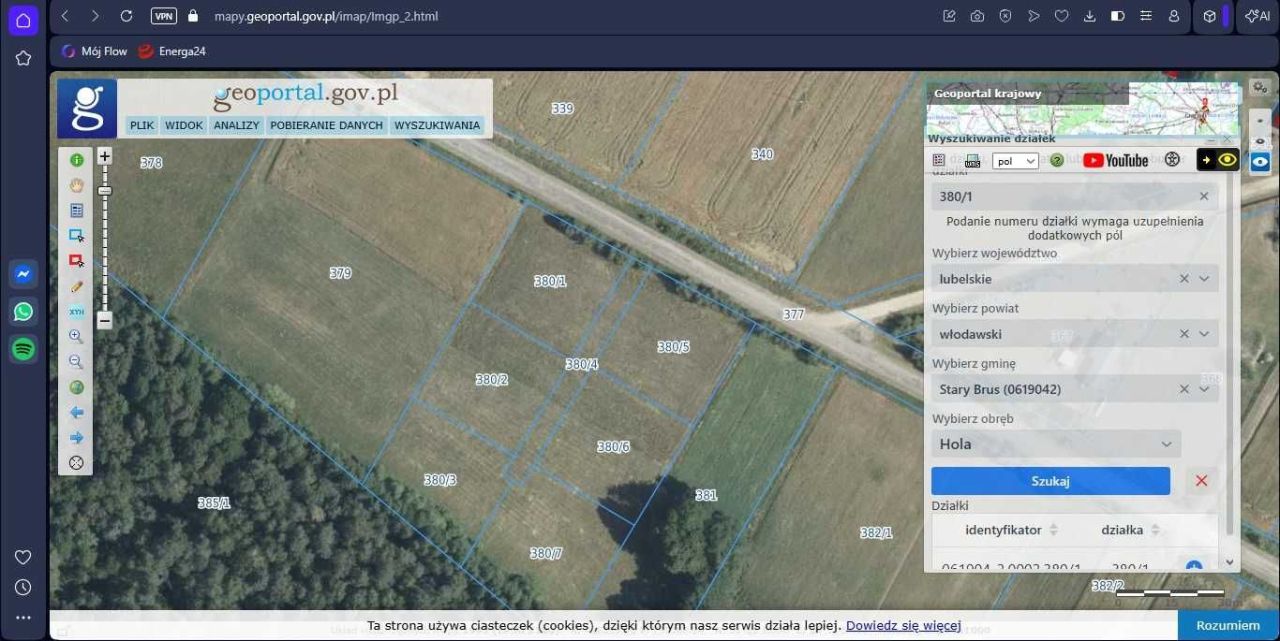Click the green help question mark icon
The height and width of the screenshot is (641, 1280).
pyautogui.click(x=1057, y=160)
